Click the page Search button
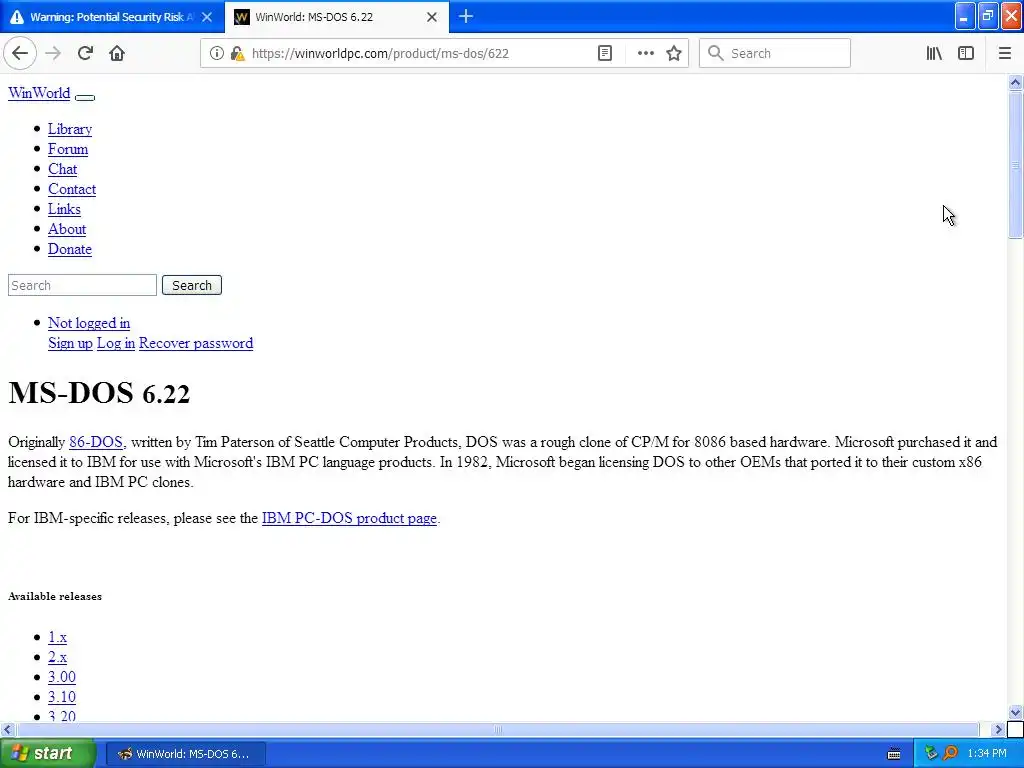Viewport: 1024px width, 768px height. coord(192,285)
